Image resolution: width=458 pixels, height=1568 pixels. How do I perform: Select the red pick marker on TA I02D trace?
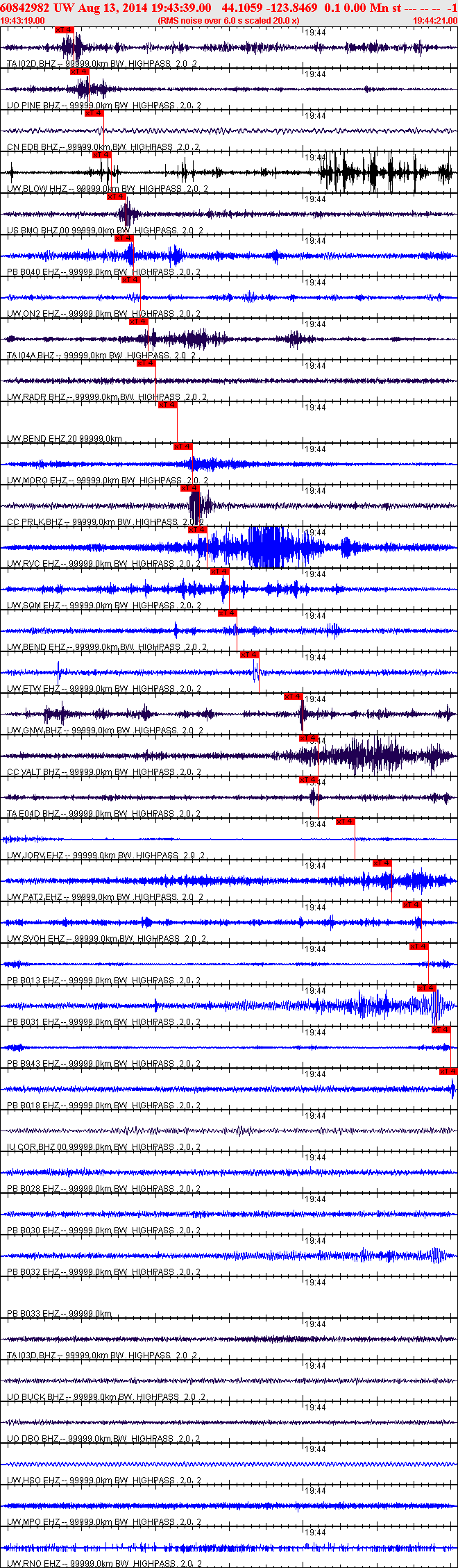coord(64,30)
